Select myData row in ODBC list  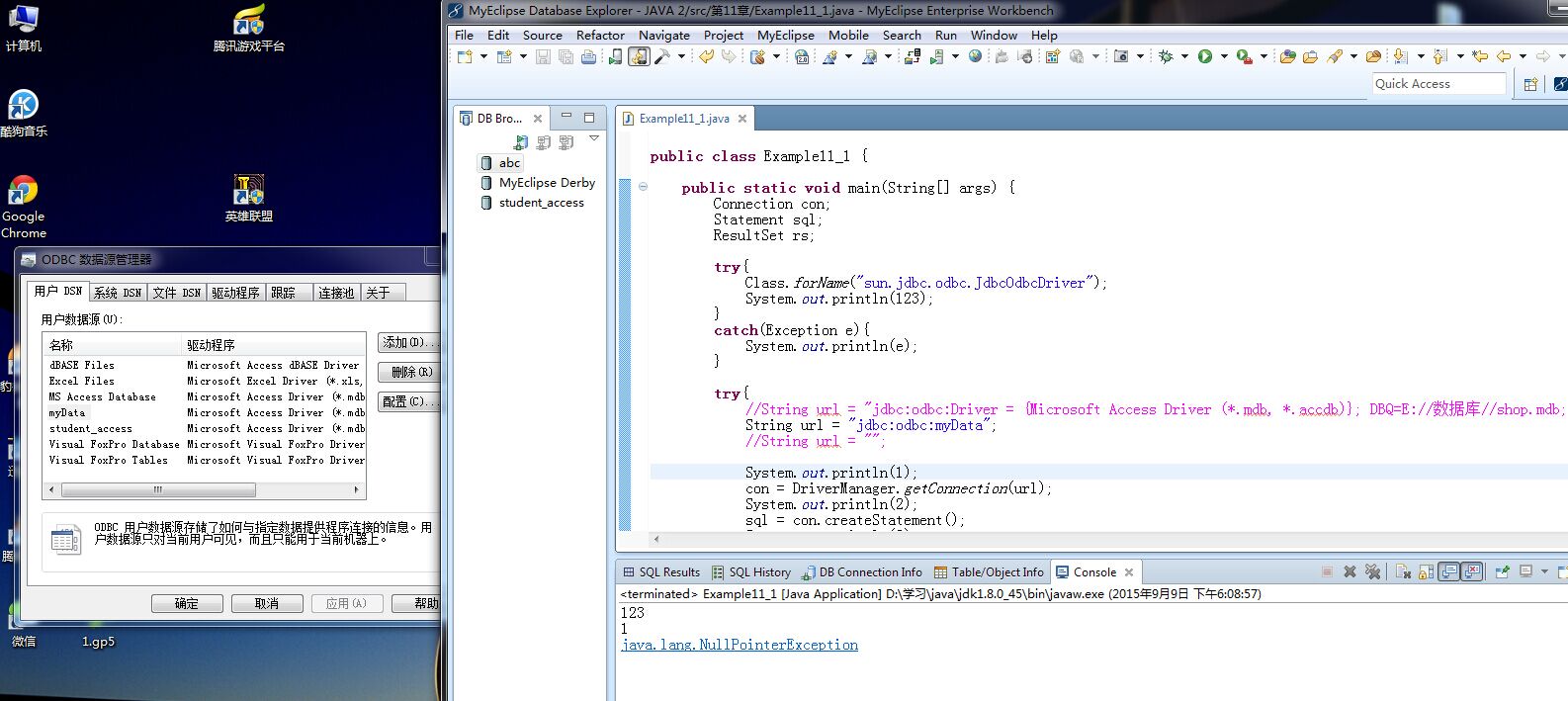point(205,413)
